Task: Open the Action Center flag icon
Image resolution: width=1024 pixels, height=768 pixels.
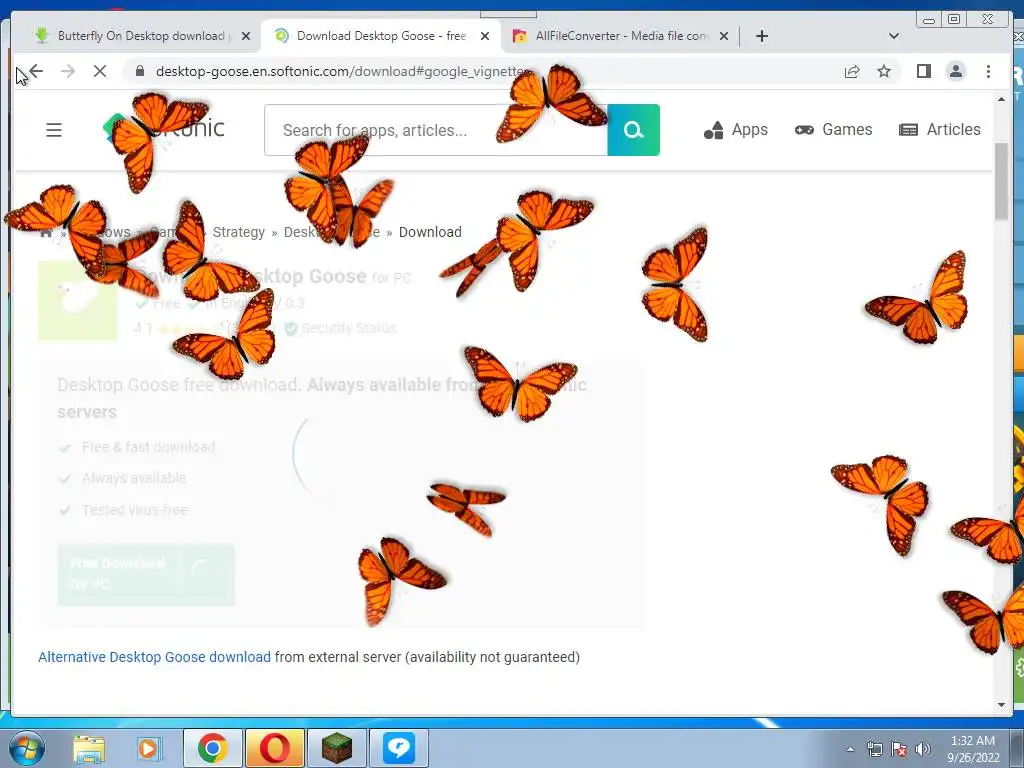Action: 899,748
